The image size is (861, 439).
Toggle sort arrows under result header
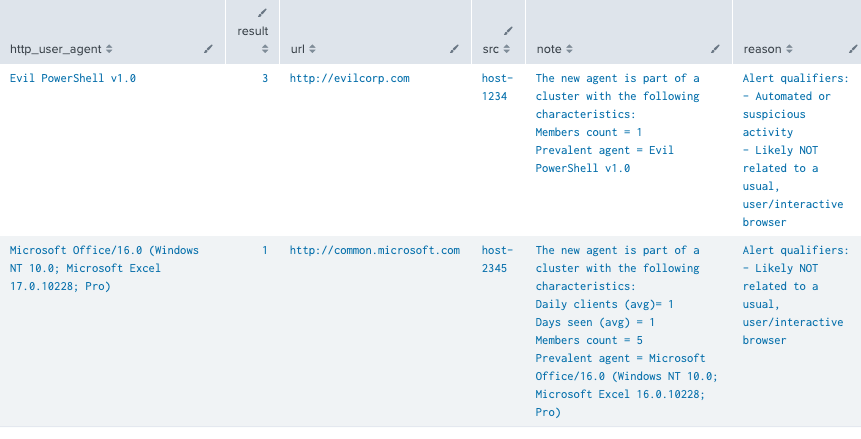pos(265,48)
